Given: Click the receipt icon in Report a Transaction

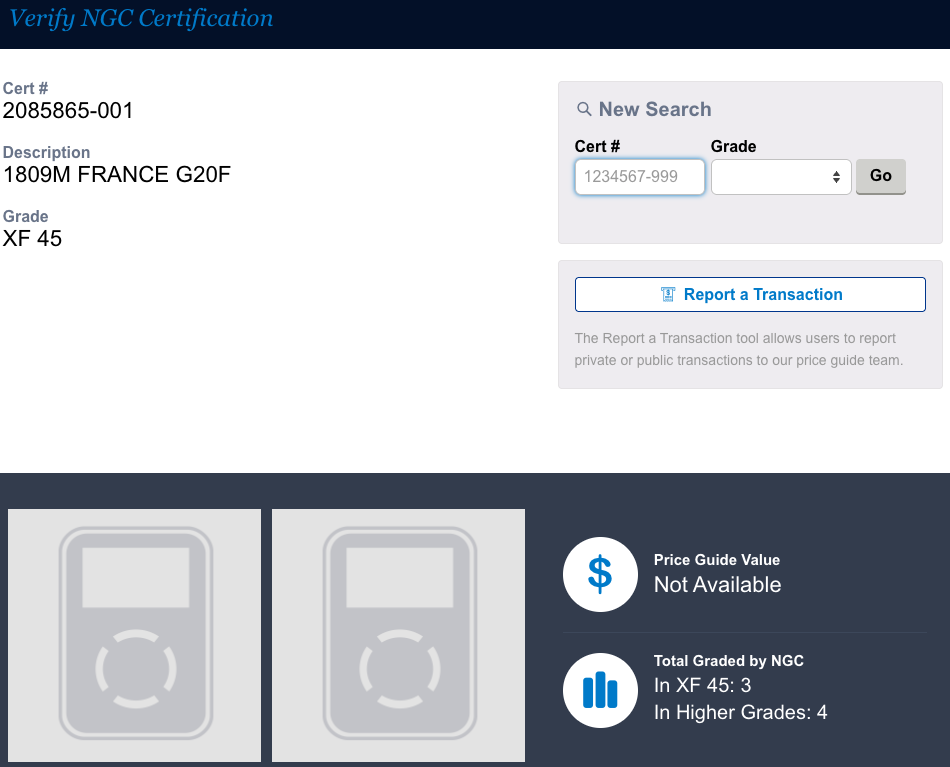Looking at the screenshot, I should tap(668, 294).
